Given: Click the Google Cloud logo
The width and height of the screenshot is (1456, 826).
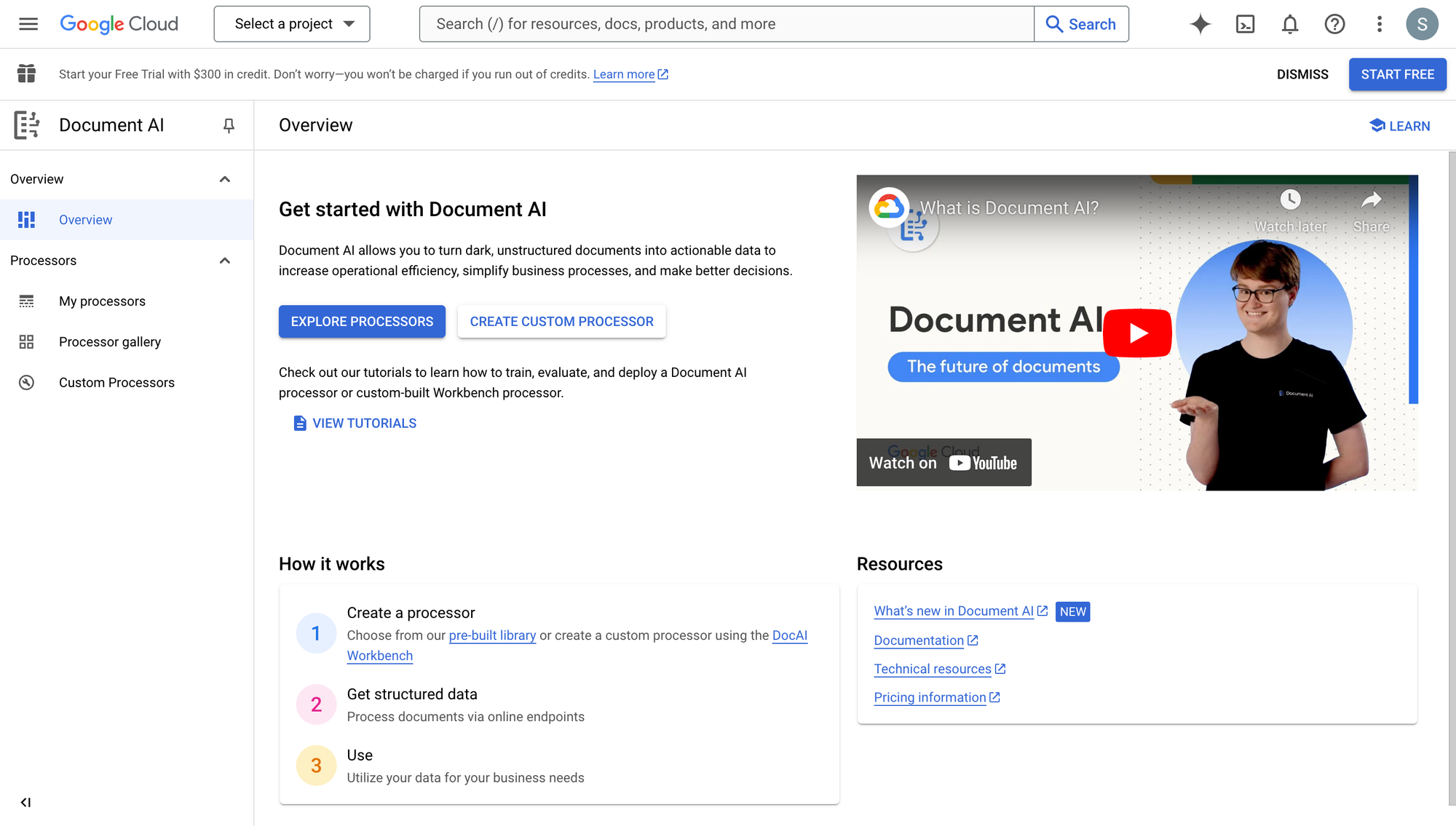Looking at the screenshot, I should point(119,24).
